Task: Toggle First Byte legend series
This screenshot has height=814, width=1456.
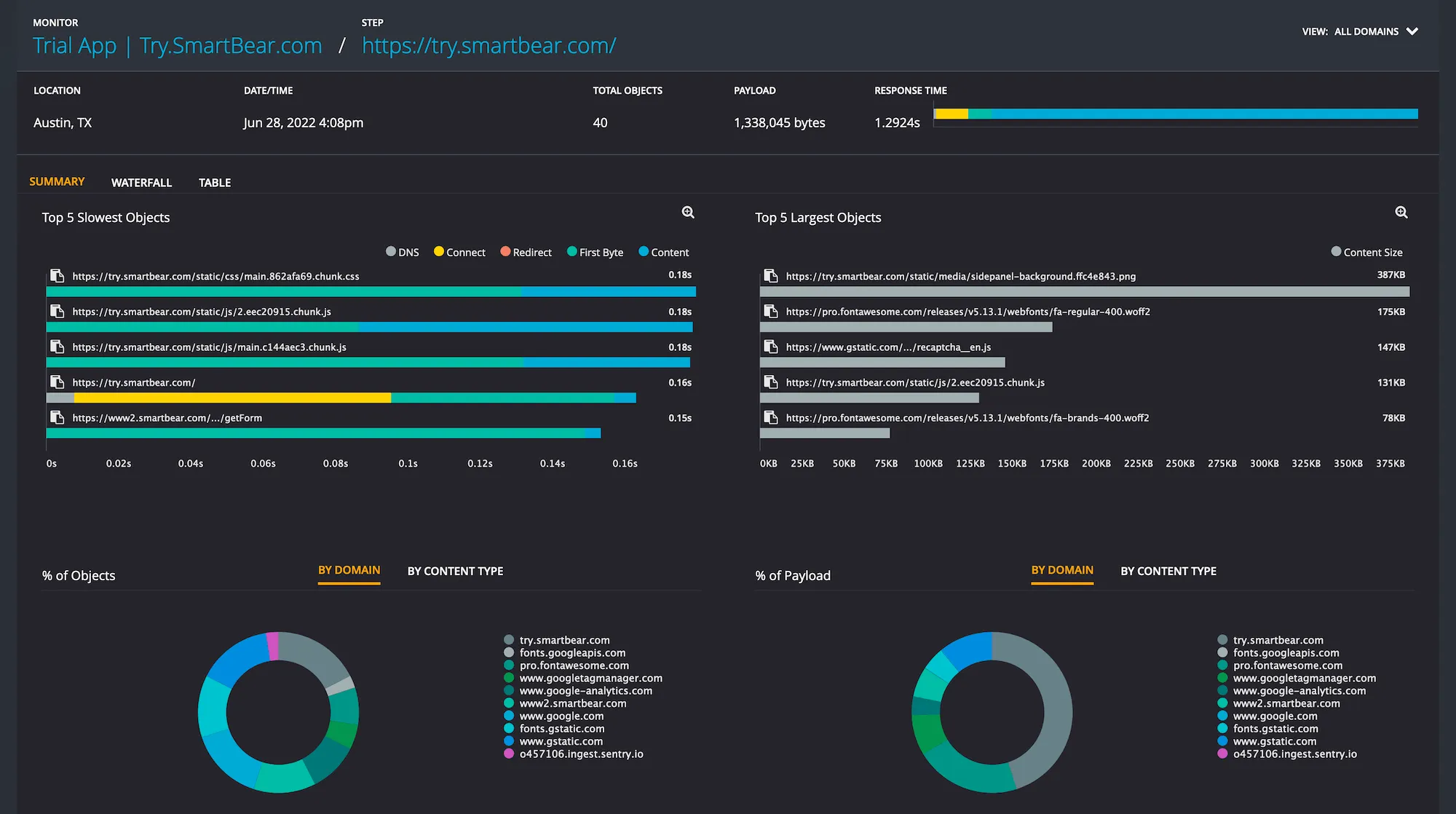Action: coord(595,252)
